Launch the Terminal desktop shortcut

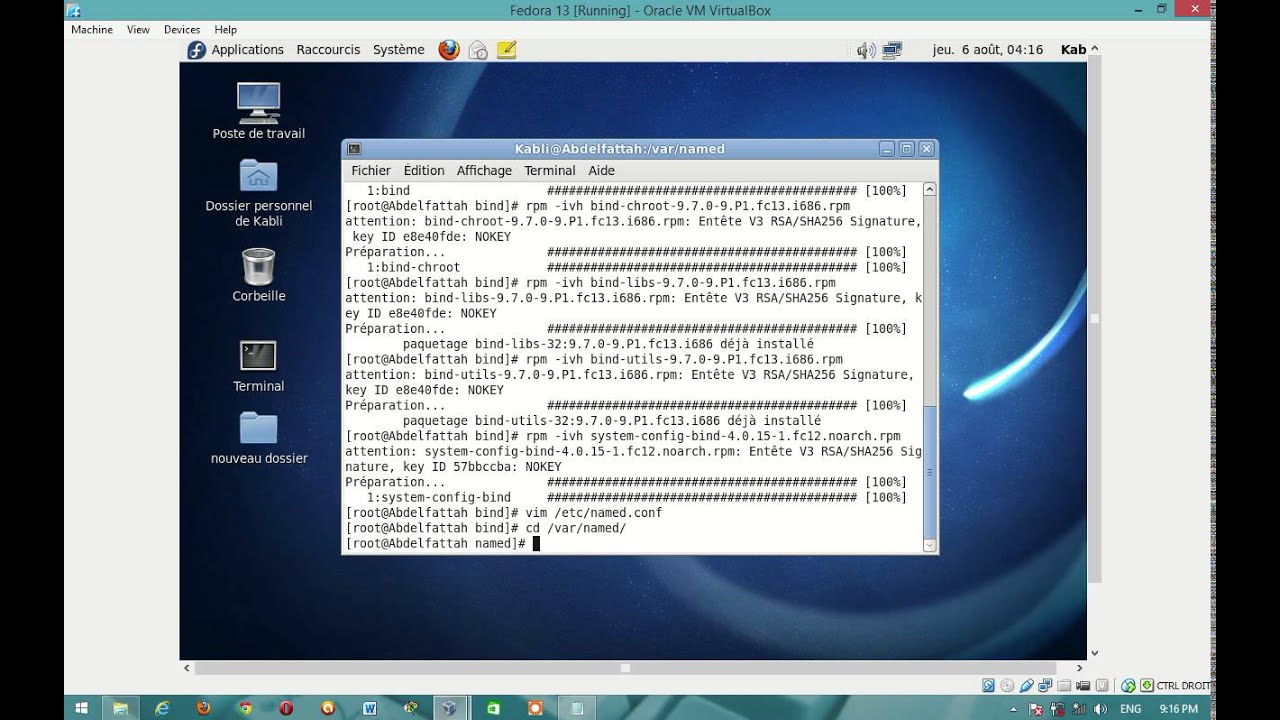[x=258, y=366]
